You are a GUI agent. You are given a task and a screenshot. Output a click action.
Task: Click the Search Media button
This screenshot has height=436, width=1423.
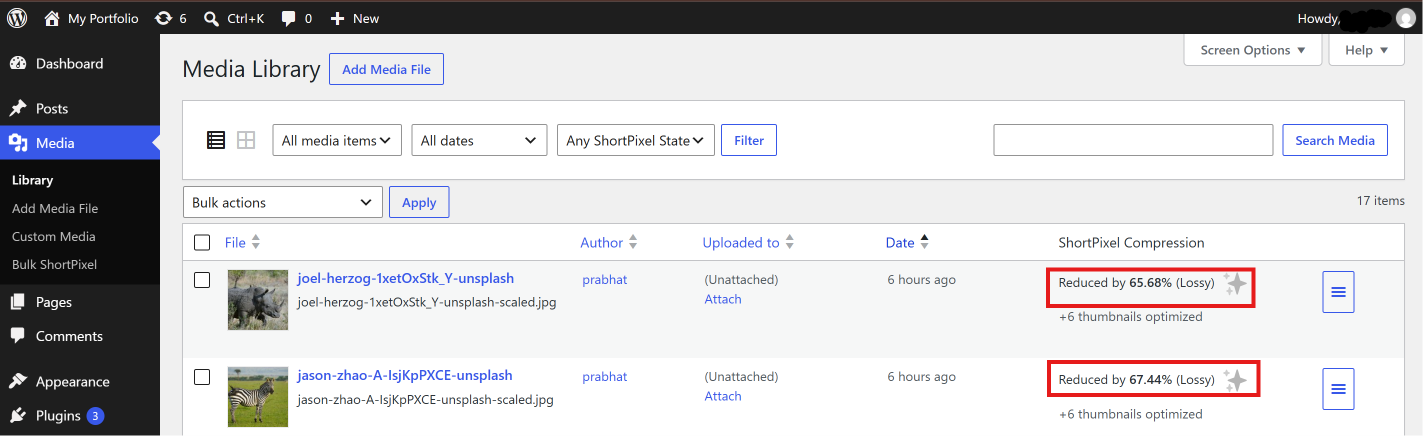point(1335,140)
